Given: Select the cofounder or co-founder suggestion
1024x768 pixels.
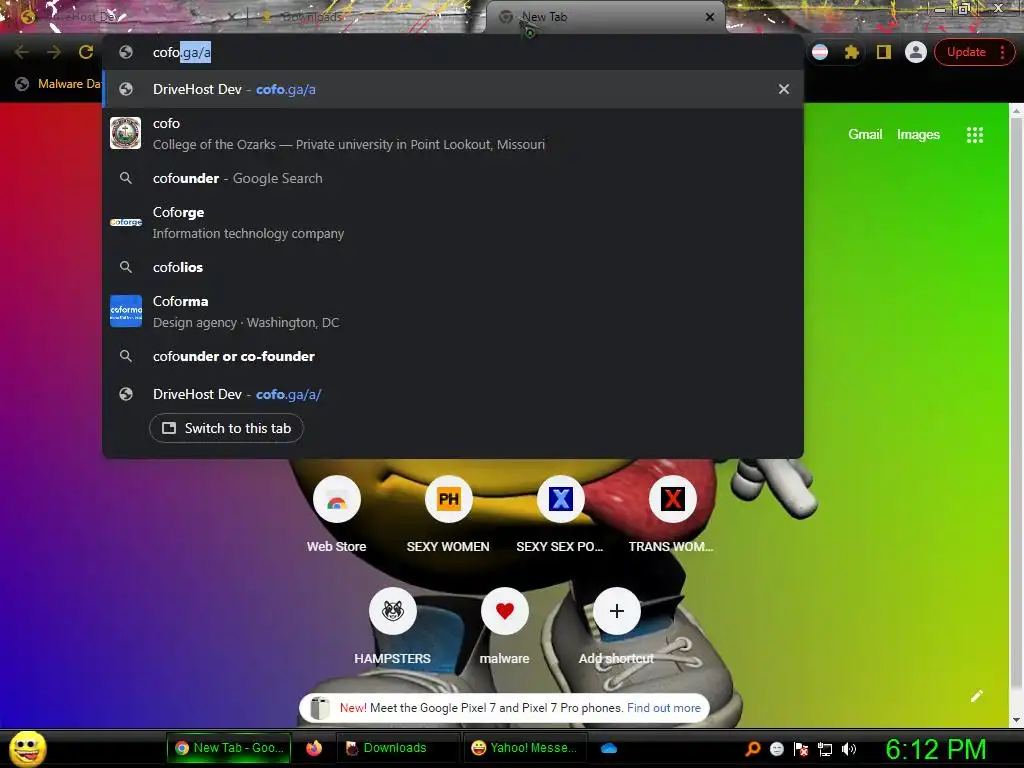Looking at the screenshot, I should [x=453, y=356].
